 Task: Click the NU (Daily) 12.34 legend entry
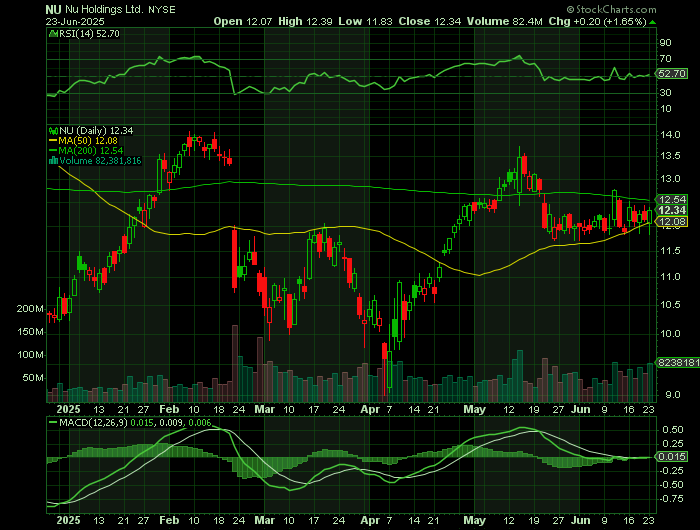click(x=96, y=131)
